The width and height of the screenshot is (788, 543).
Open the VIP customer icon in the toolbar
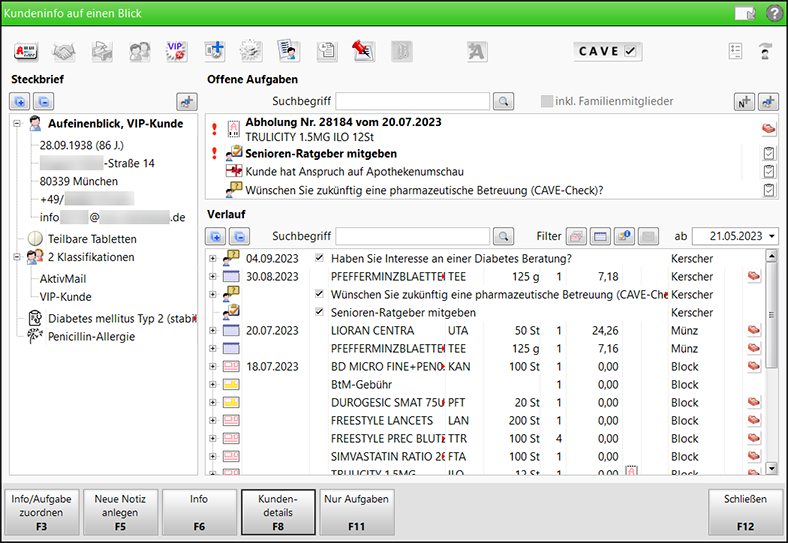point(176,51)
